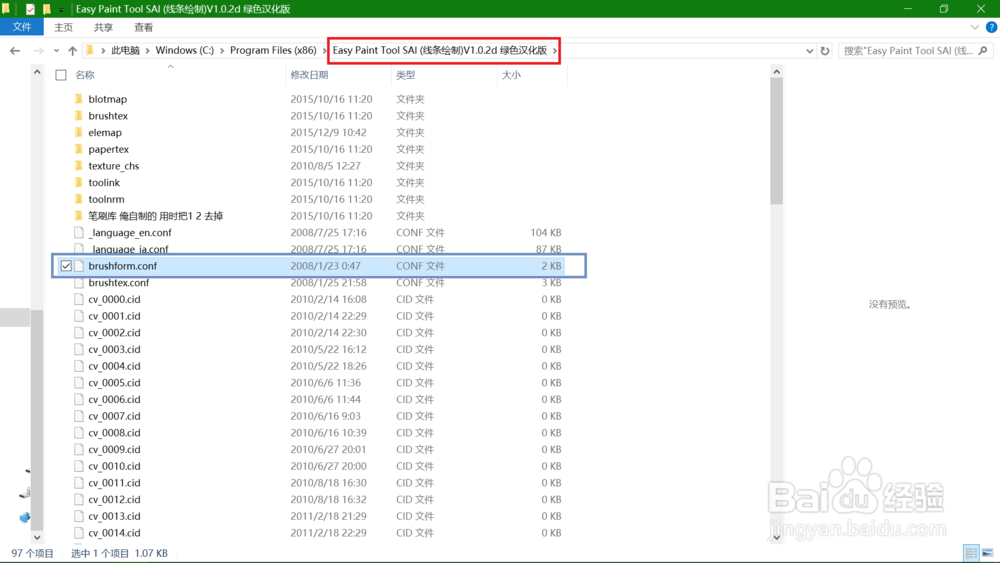Navigate to Windows (C:) in breadcrumb
The height and width of the screenshot is (563, 1000).
(184, 50)
